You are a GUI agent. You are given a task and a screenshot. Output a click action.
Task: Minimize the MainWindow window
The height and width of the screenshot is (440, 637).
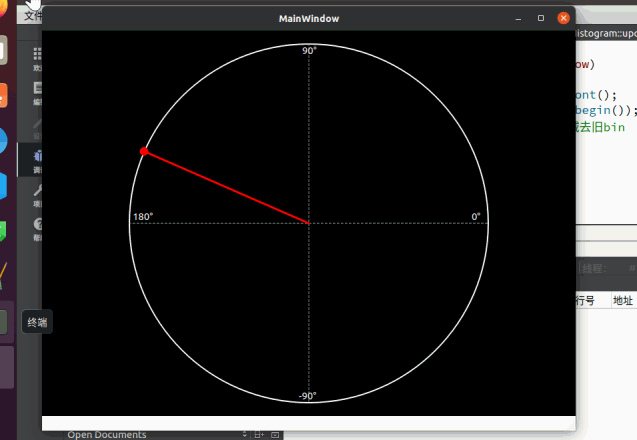(x=518, y=18)
